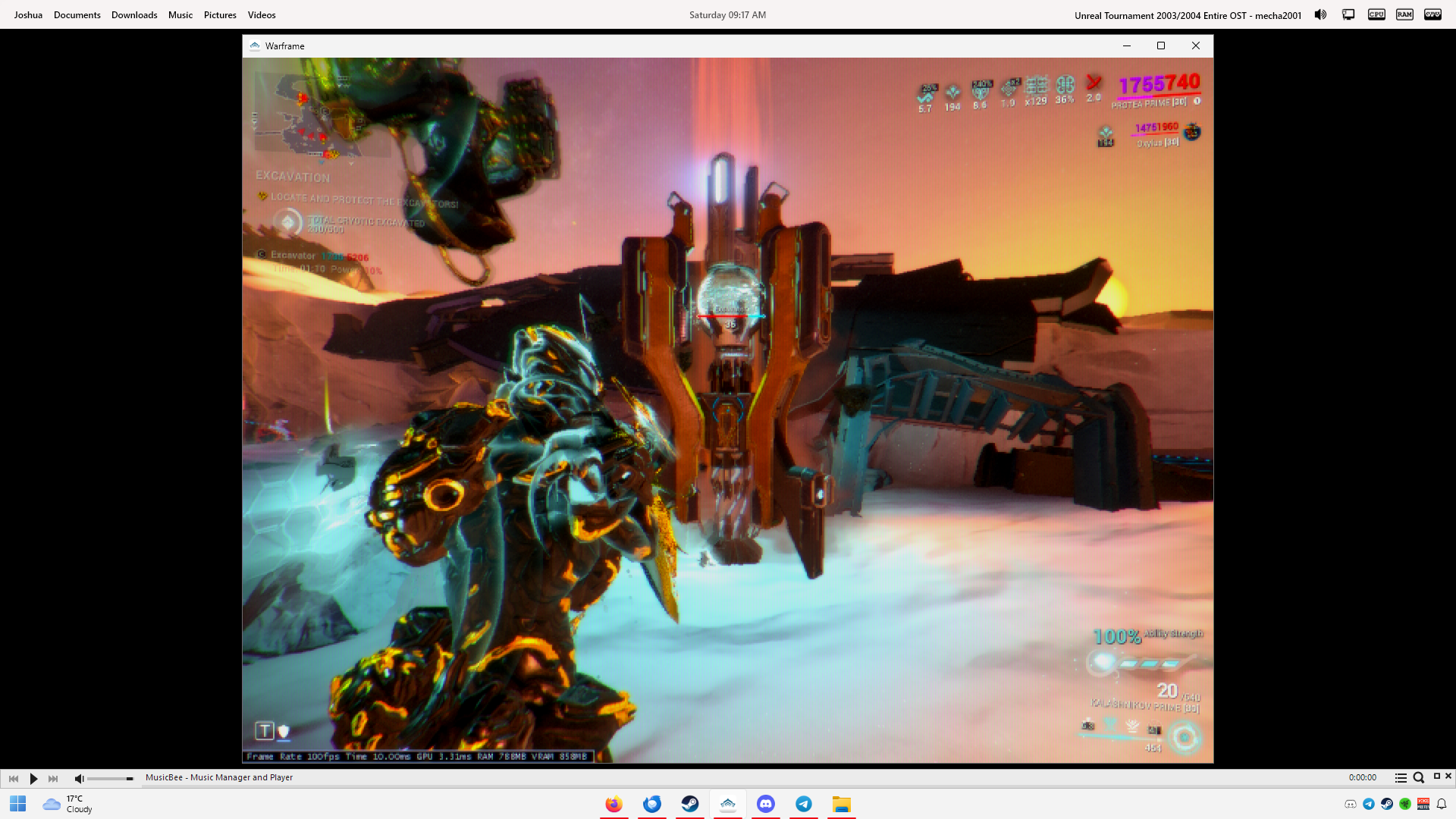The width and height of the screenshot is (1456, 819).
Task: Open the Joshua folder shortcut in top bar
Action: click(28, 14)
